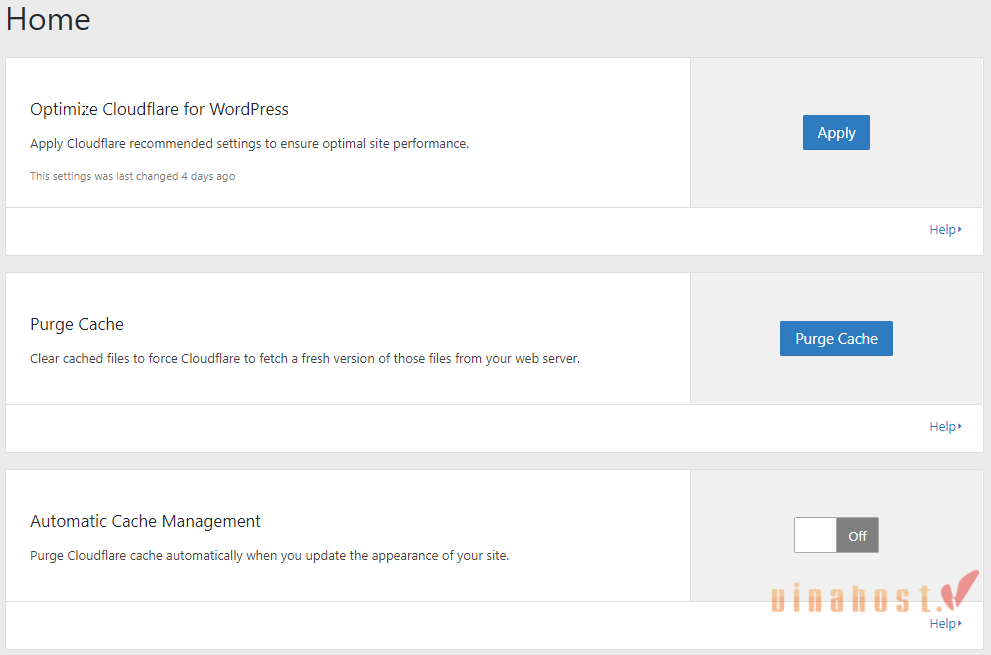Open Help link under the Purge Cache card

(x=942, y=427)
